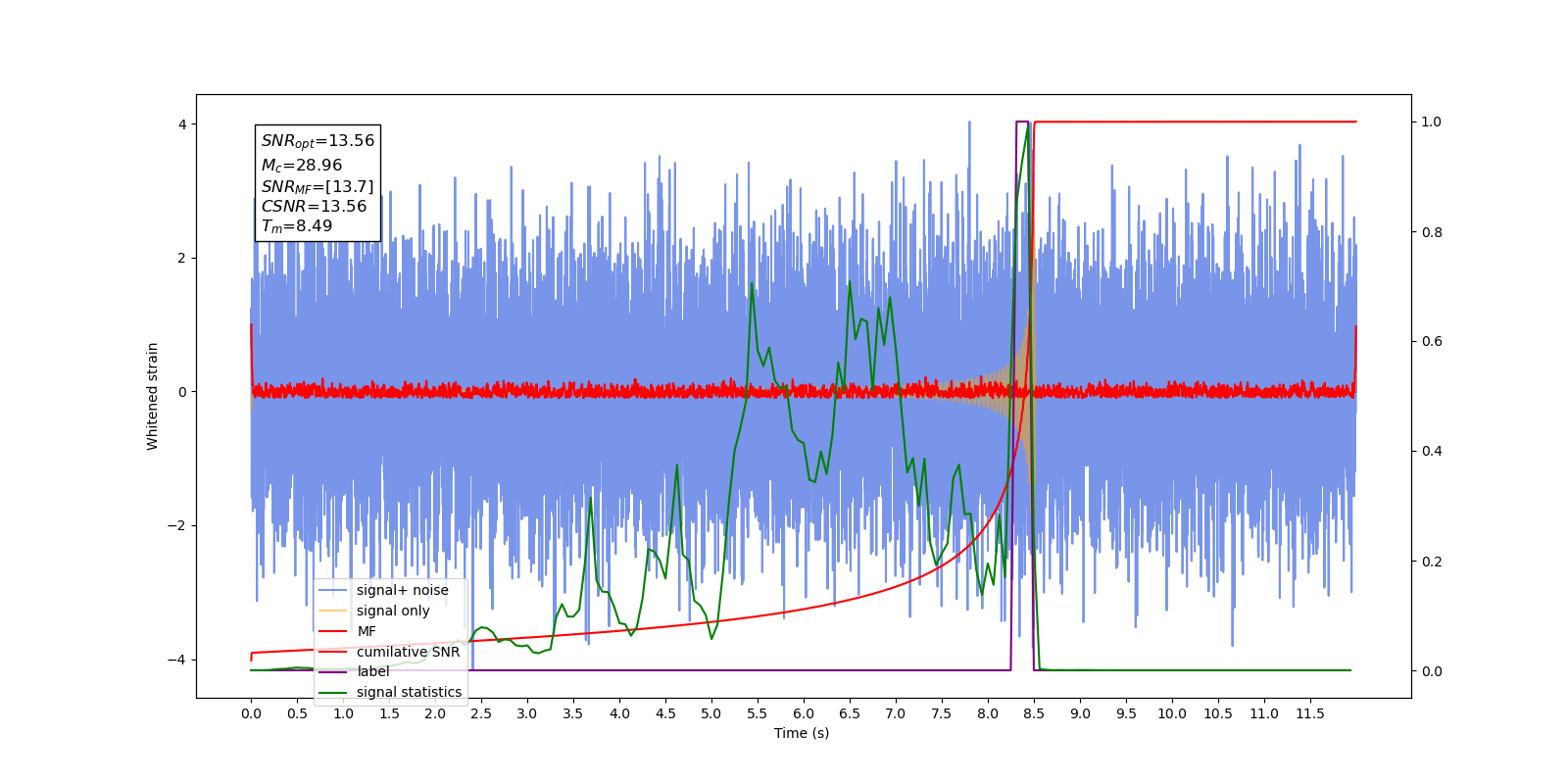Image resolution: width=1568 pixels, height=784 pixels.
Task: Click the Mc=28.96 annotation line
Action: click(302, 166)
